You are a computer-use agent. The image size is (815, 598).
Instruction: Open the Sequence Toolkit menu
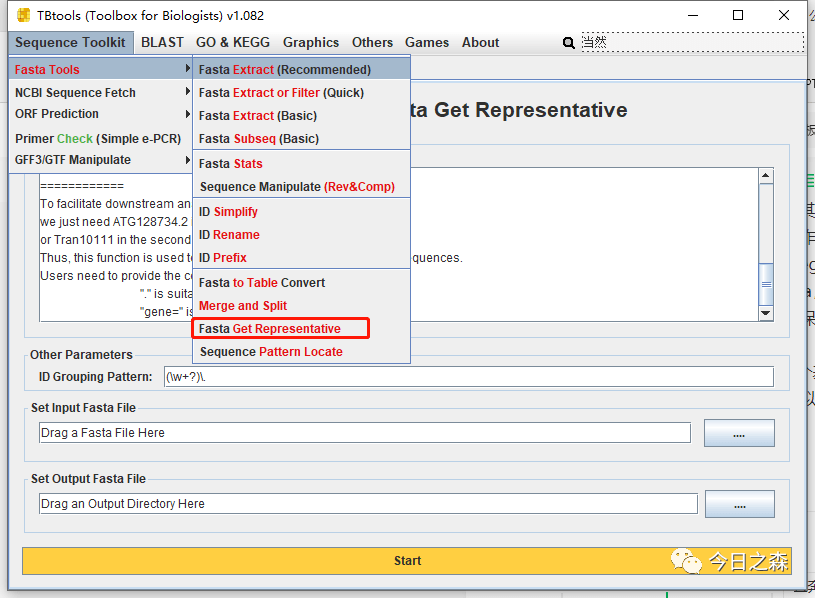70,43
